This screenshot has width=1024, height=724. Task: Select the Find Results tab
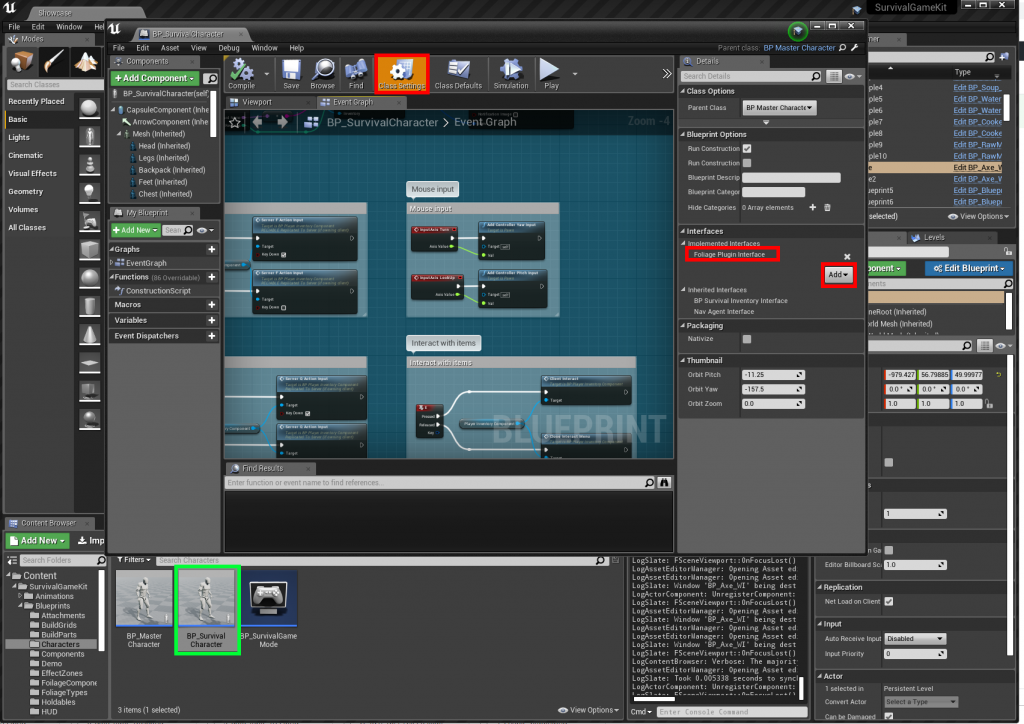[262, 469]
